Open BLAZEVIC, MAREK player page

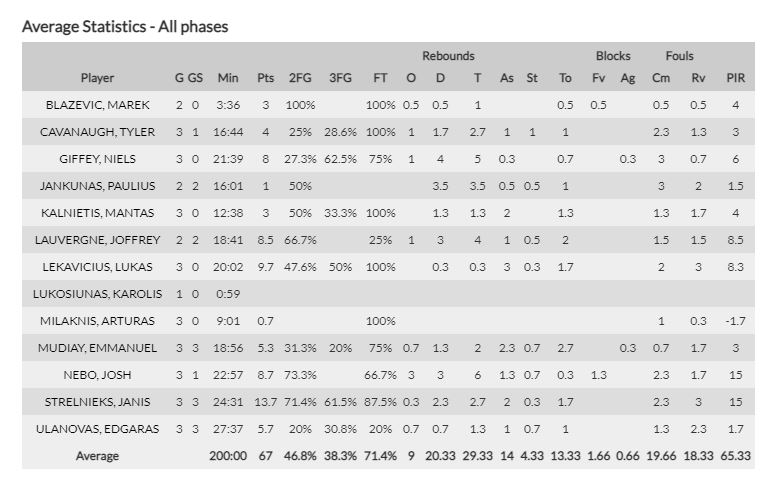97,105
